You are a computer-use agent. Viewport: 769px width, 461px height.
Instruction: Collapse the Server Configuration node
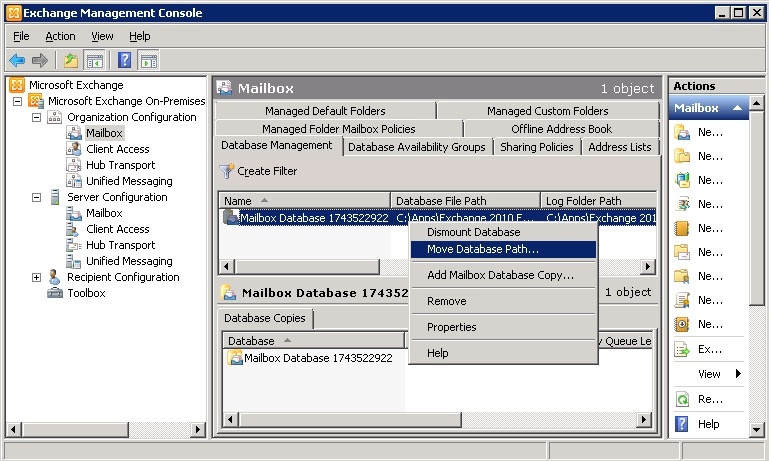click(x=36, y=197)
